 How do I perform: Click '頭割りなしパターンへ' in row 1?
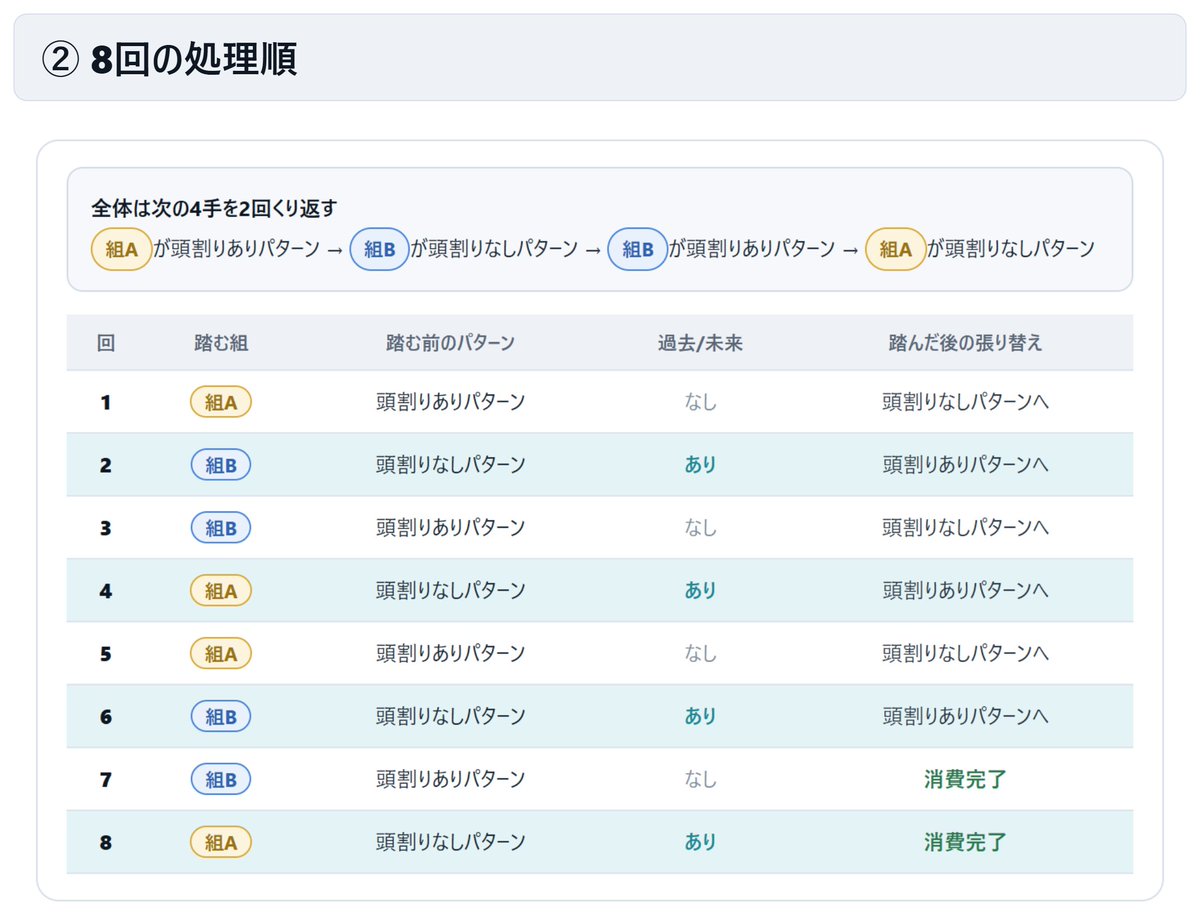pos(965,402)
